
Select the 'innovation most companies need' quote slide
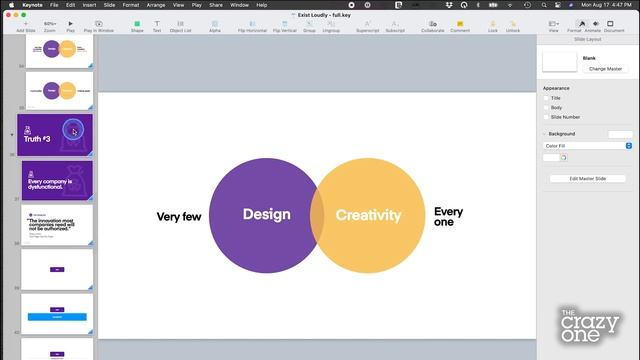[57, 225]
